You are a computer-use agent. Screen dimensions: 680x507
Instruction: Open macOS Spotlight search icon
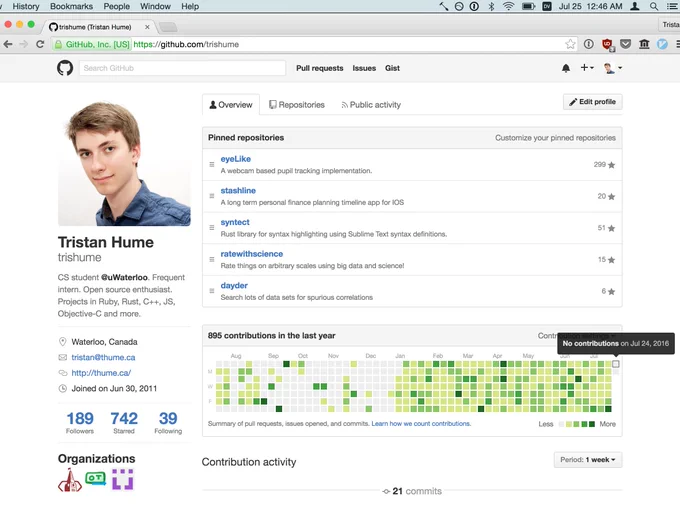pyautogui.click(x=654, y=6)
